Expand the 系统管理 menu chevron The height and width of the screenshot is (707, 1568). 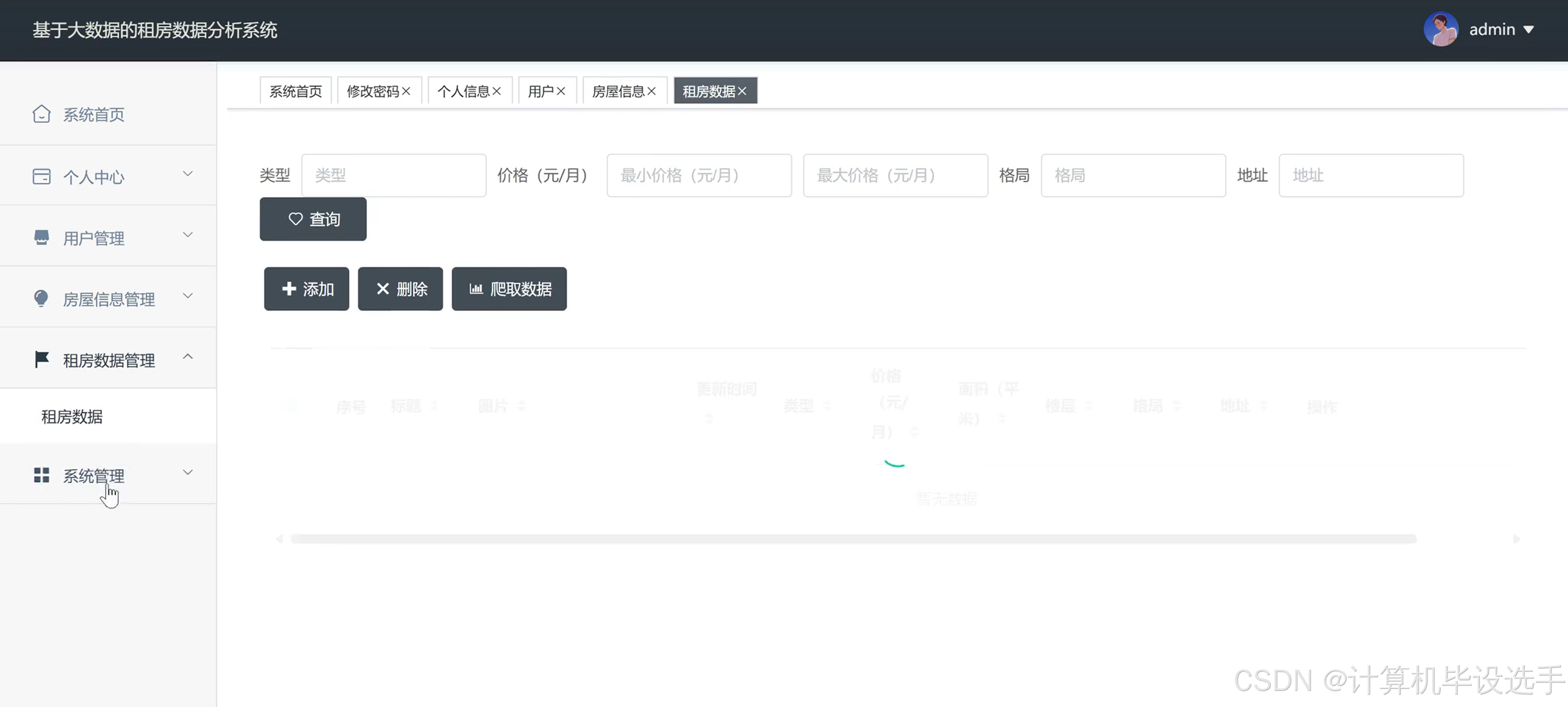(188, 472)
